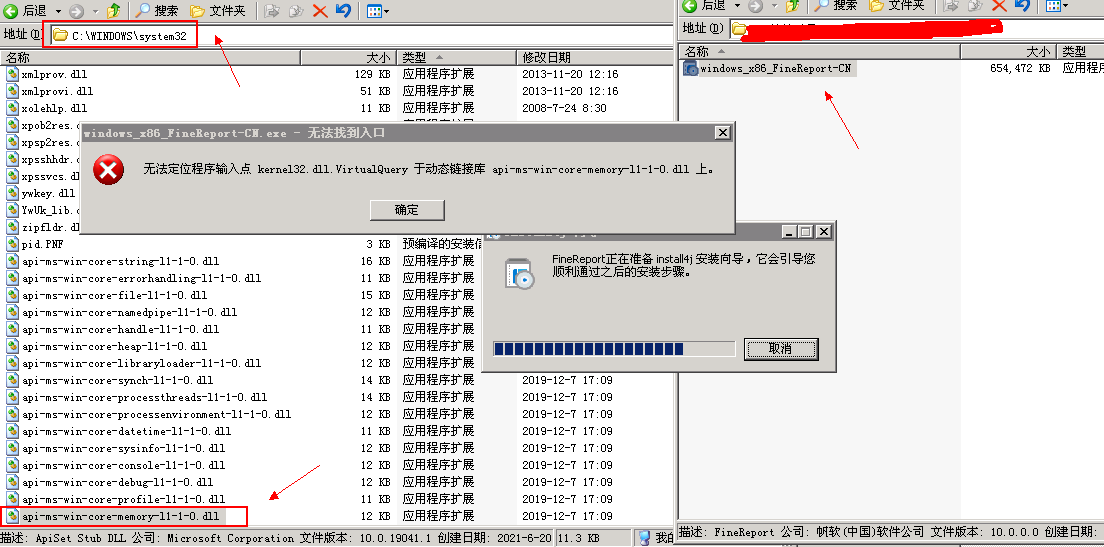Open Back history dropdown in system32 window

58,11
